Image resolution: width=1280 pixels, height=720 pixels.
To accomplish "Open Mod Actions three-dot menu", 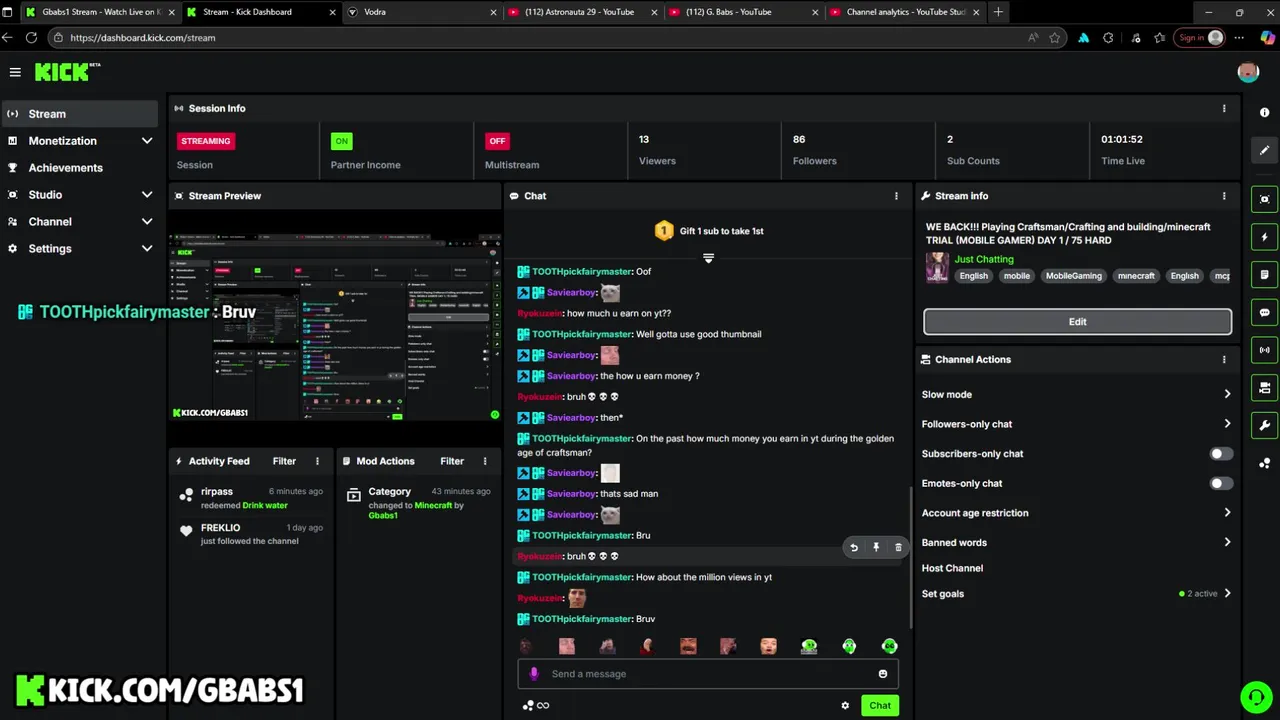I will 485,461.
